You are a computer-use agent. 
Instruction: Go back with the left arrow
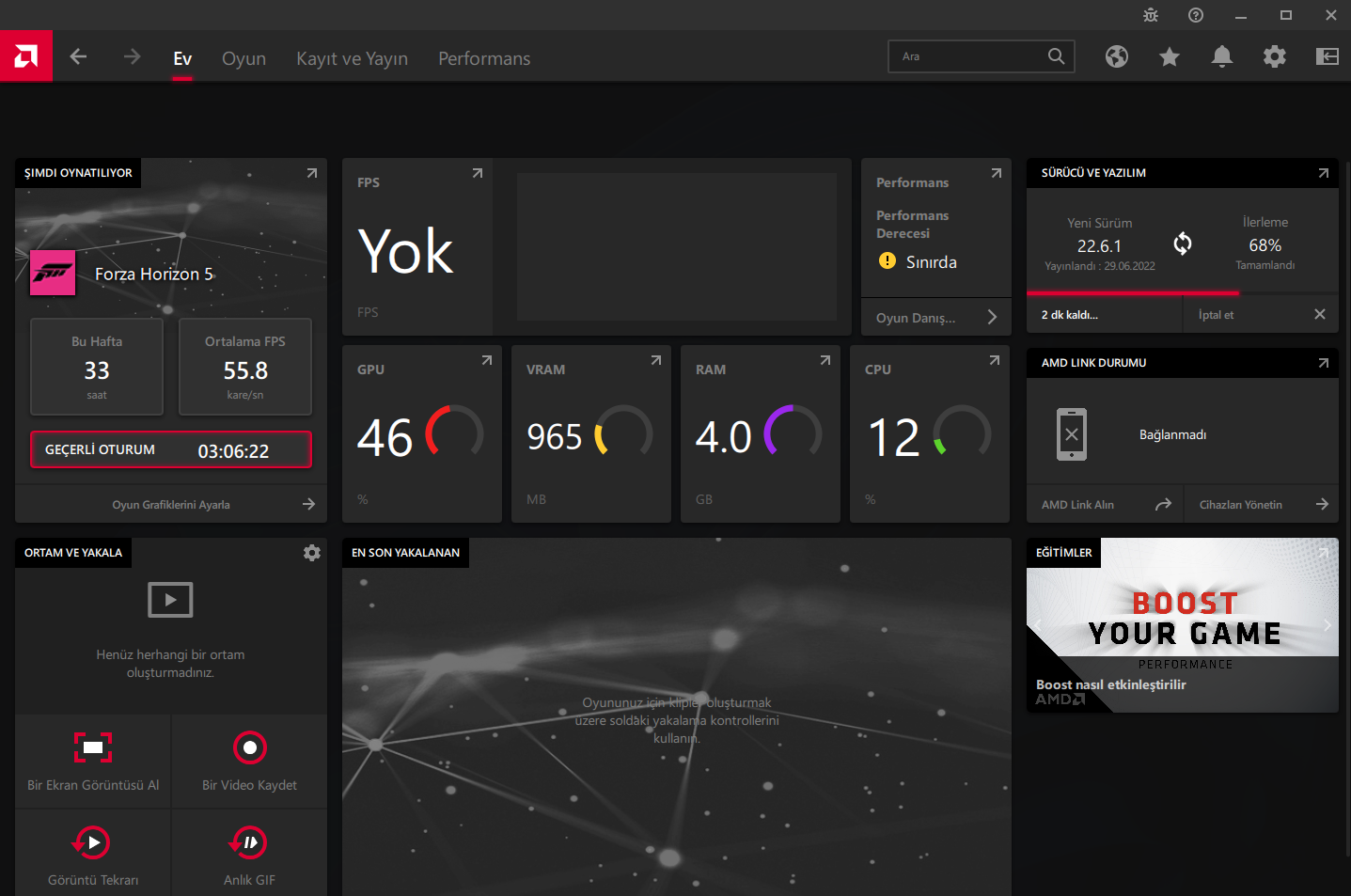coord(78,56)
